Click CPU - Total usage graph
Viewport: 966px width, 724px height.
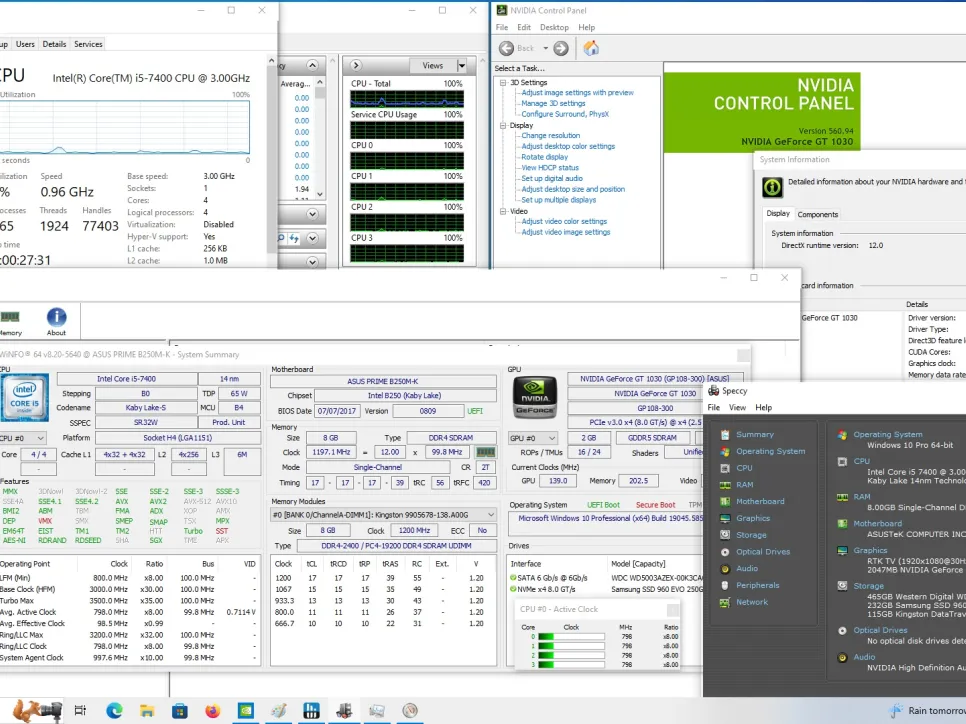(x=407, y=99)
